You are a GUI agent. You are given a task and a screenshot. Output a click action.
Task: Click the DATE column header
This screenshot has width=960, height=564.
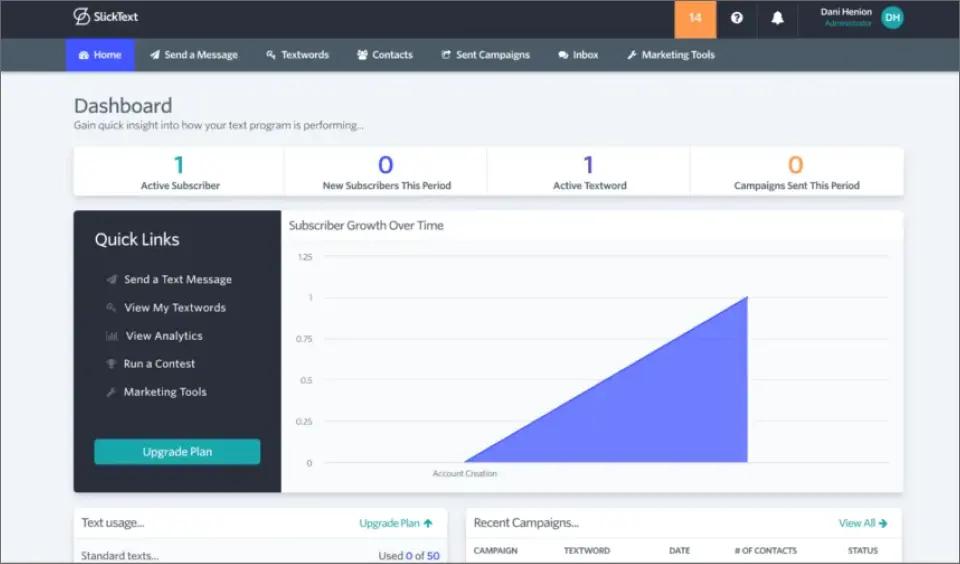tap(680, 551)
